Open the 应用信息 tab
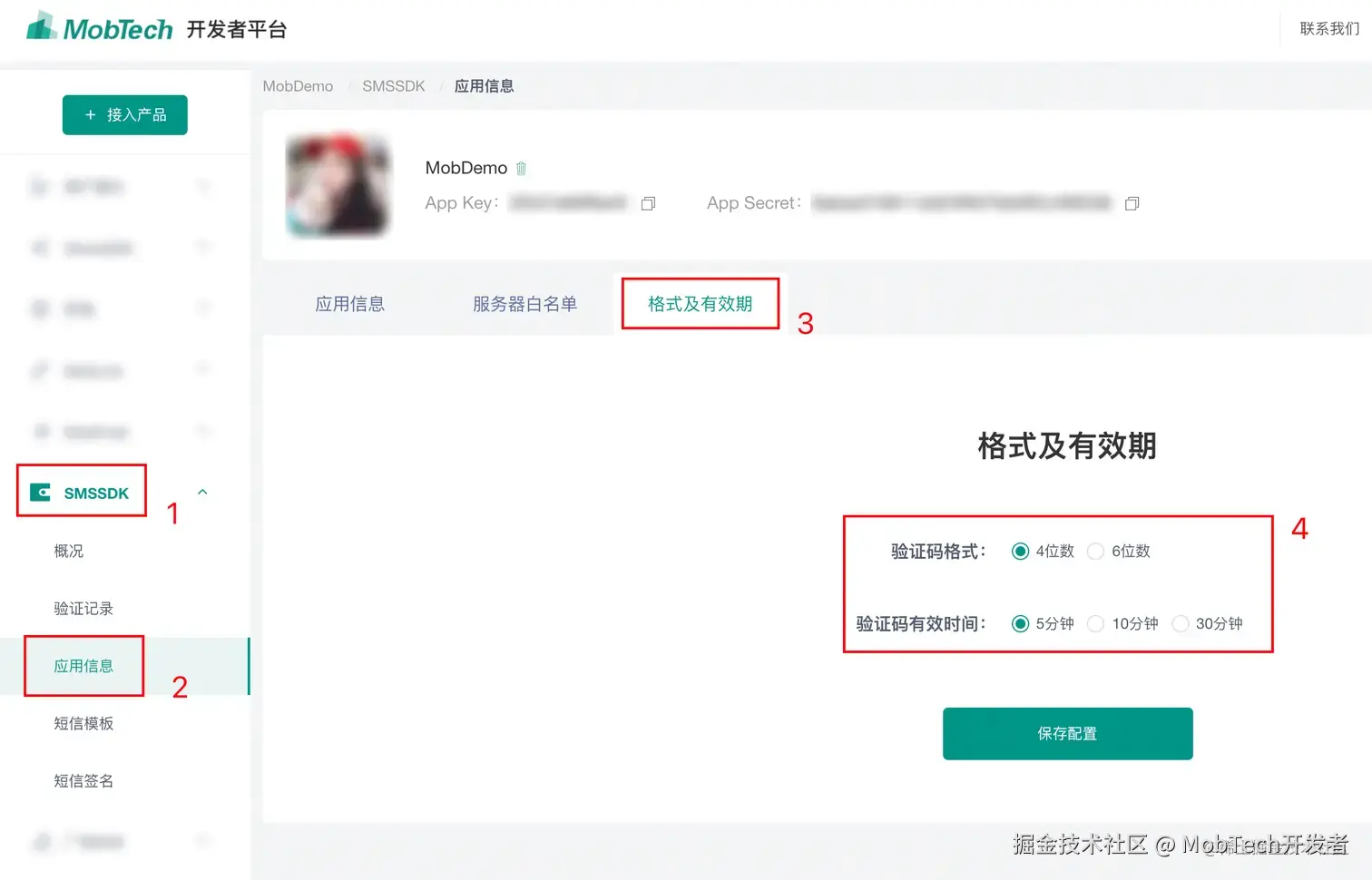 click(350, 304)
